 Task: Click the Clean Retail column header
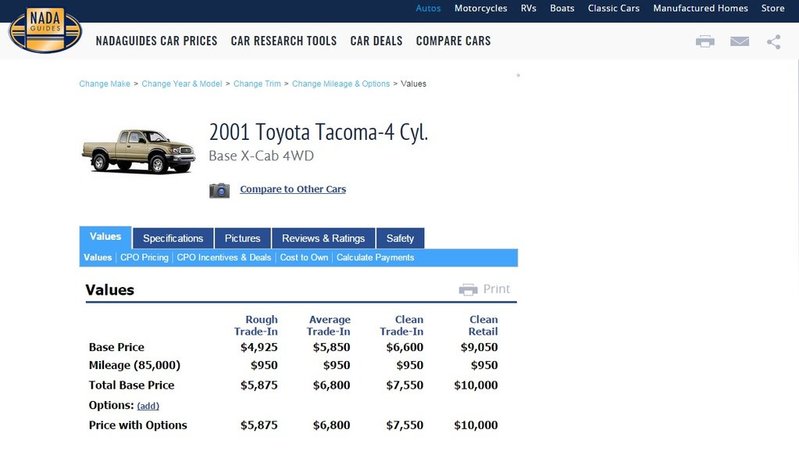click(483, 326)
